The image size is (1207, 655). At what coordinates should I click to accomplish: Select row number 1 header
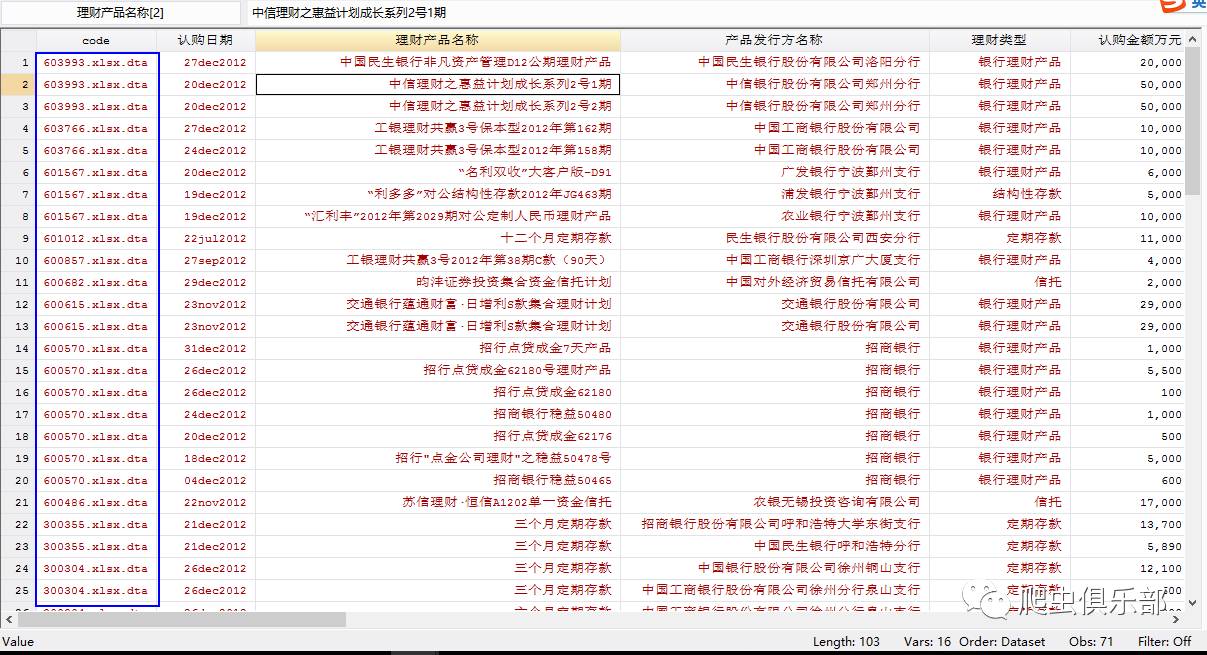(x=18, y=62)
